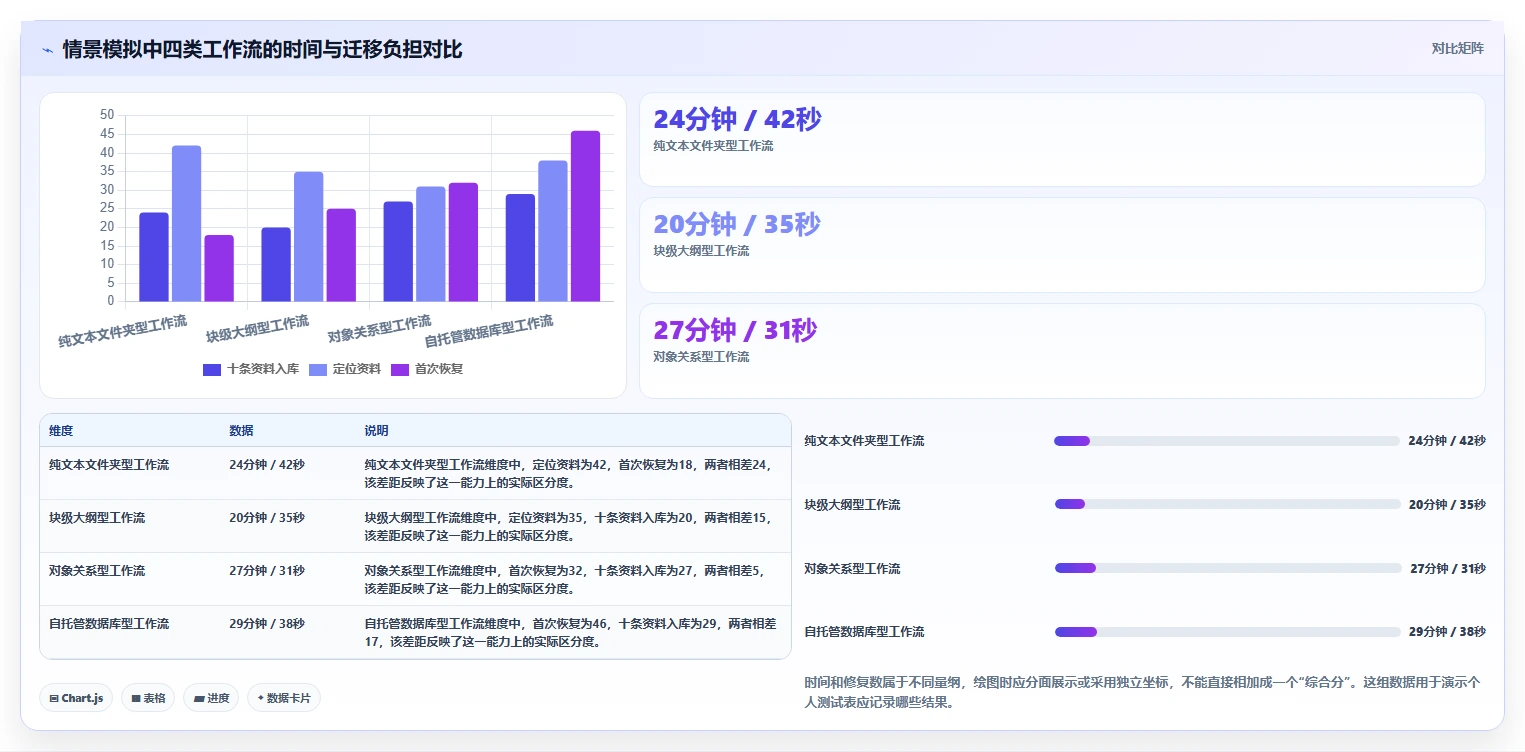Click the description mentioning 两者相差 17
This screenshot has width=1525, height=752.
point(570,633)
